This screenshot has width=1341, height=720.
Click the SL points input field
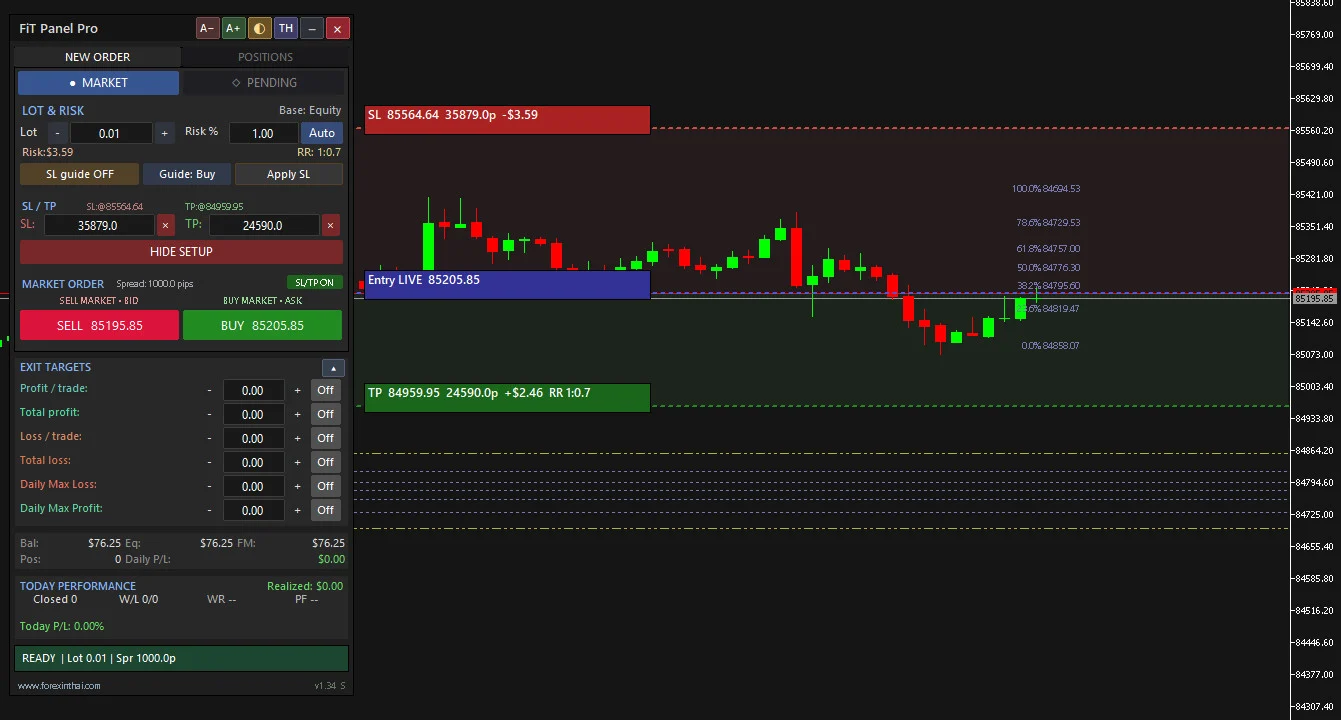pyautogui.click(x=99, y=226)
